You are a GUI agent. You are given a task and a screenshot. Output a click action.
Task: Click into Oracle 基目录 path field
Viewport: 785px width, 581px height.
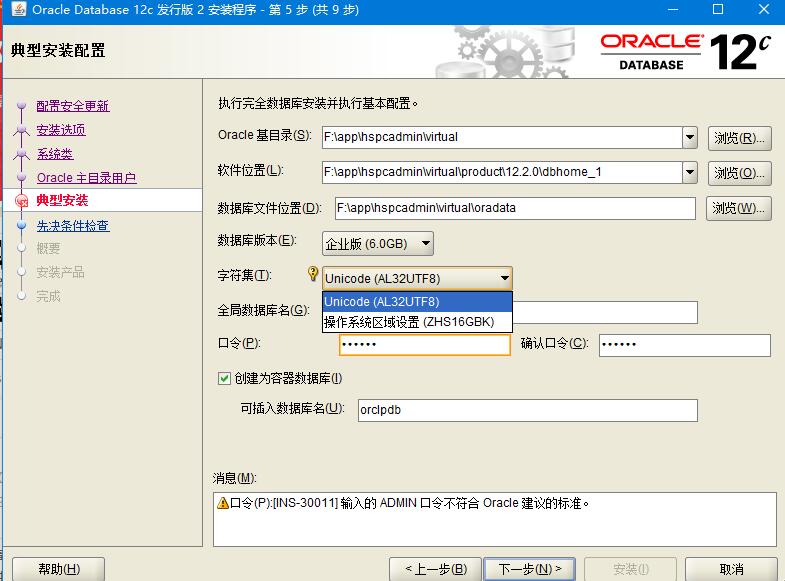pos(502,137)
